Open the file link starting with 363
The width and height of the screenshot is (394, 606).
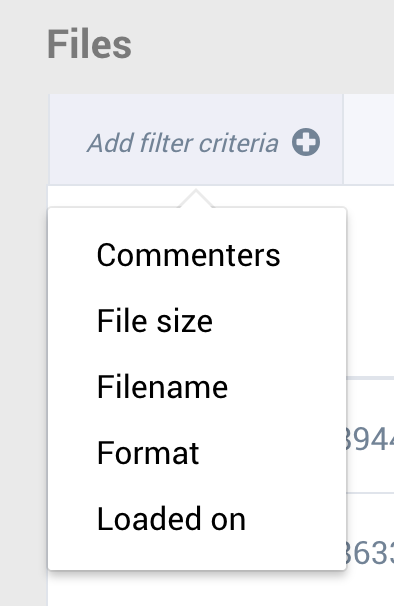point(370,553)
